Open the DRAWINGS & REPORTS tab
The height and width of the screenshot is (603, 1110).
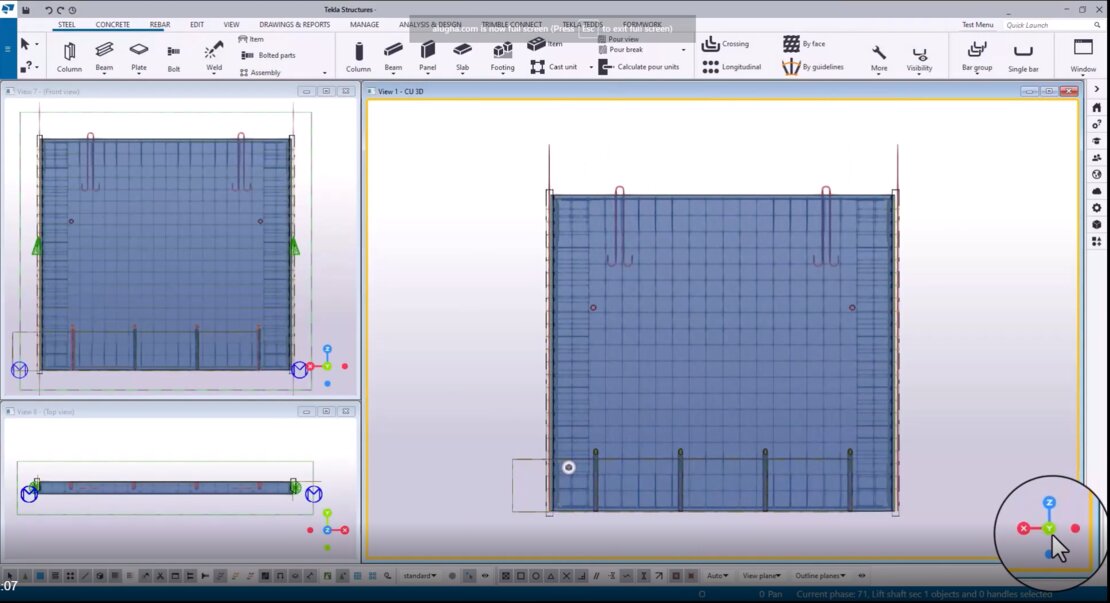(294, 24)
